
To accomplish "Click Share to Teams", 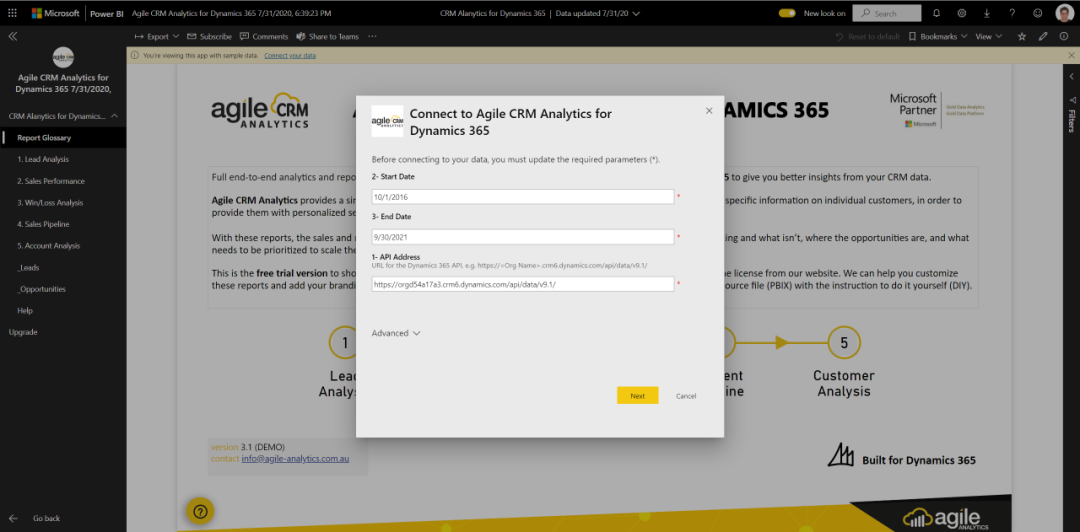I will [327, 37].
